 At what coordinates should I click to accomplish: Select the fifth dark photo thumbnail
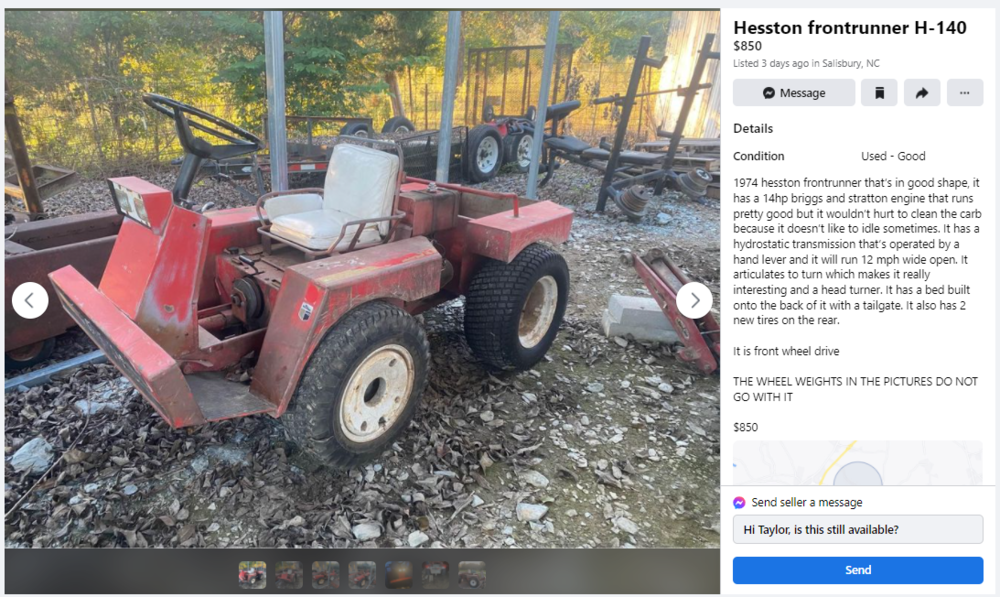(399, 575)
